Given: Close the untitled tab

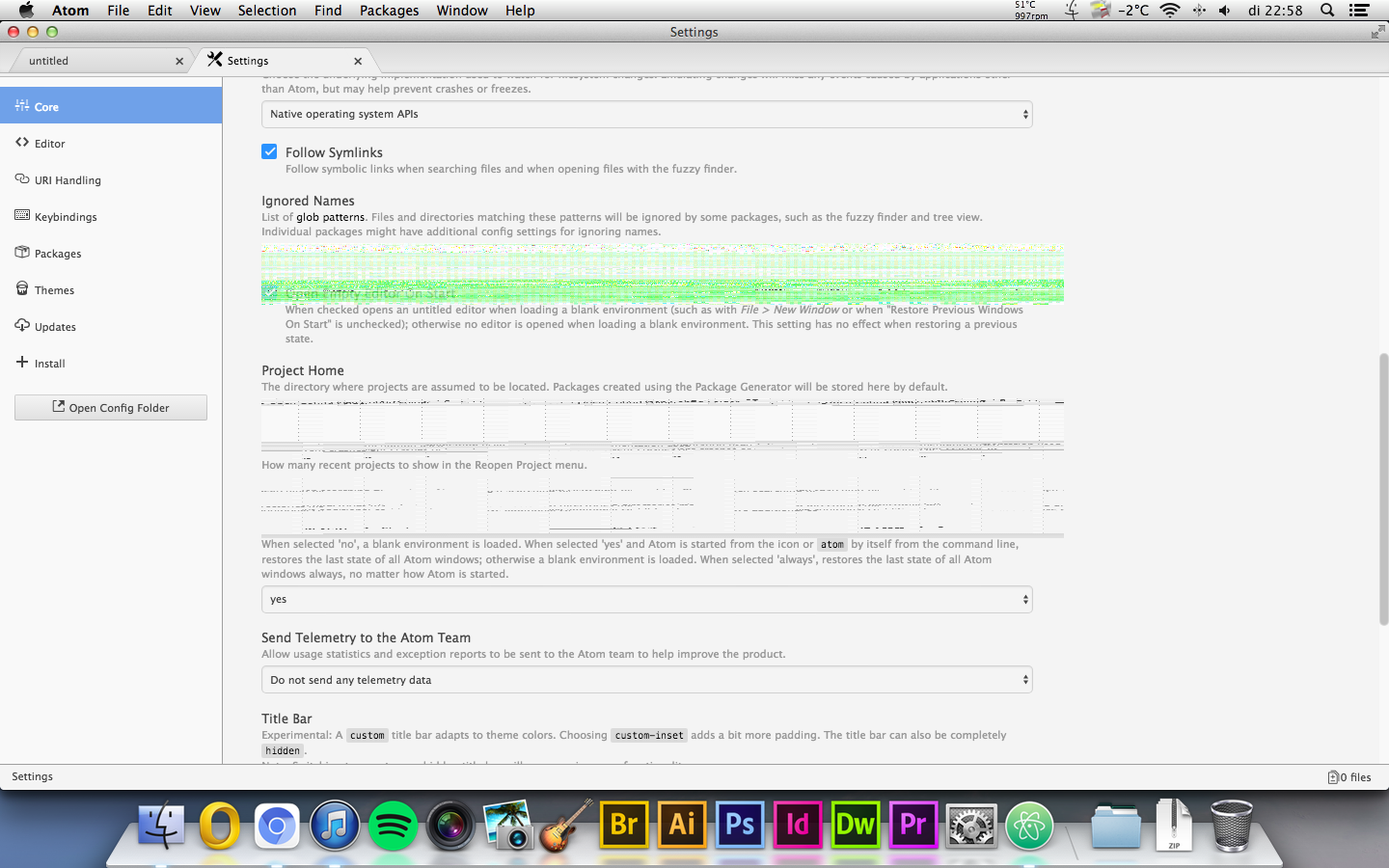Looking at the screenshot, I should coord(179,61).
